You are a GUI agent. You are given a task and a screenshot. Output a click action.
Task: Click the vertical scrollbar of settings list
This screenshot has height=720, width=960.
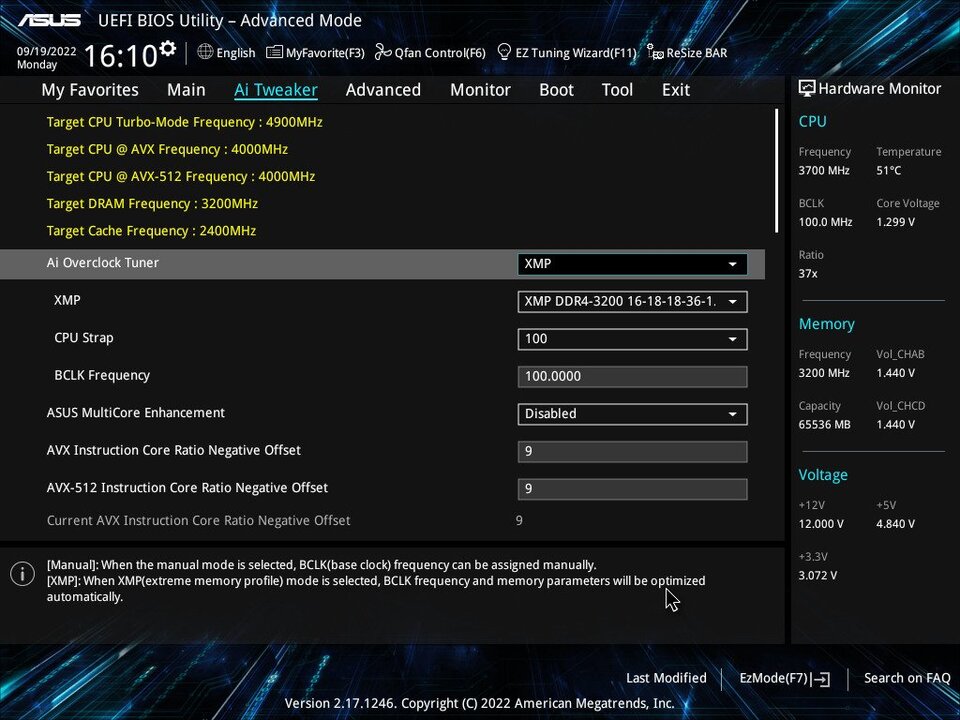[x=777, y=170]
